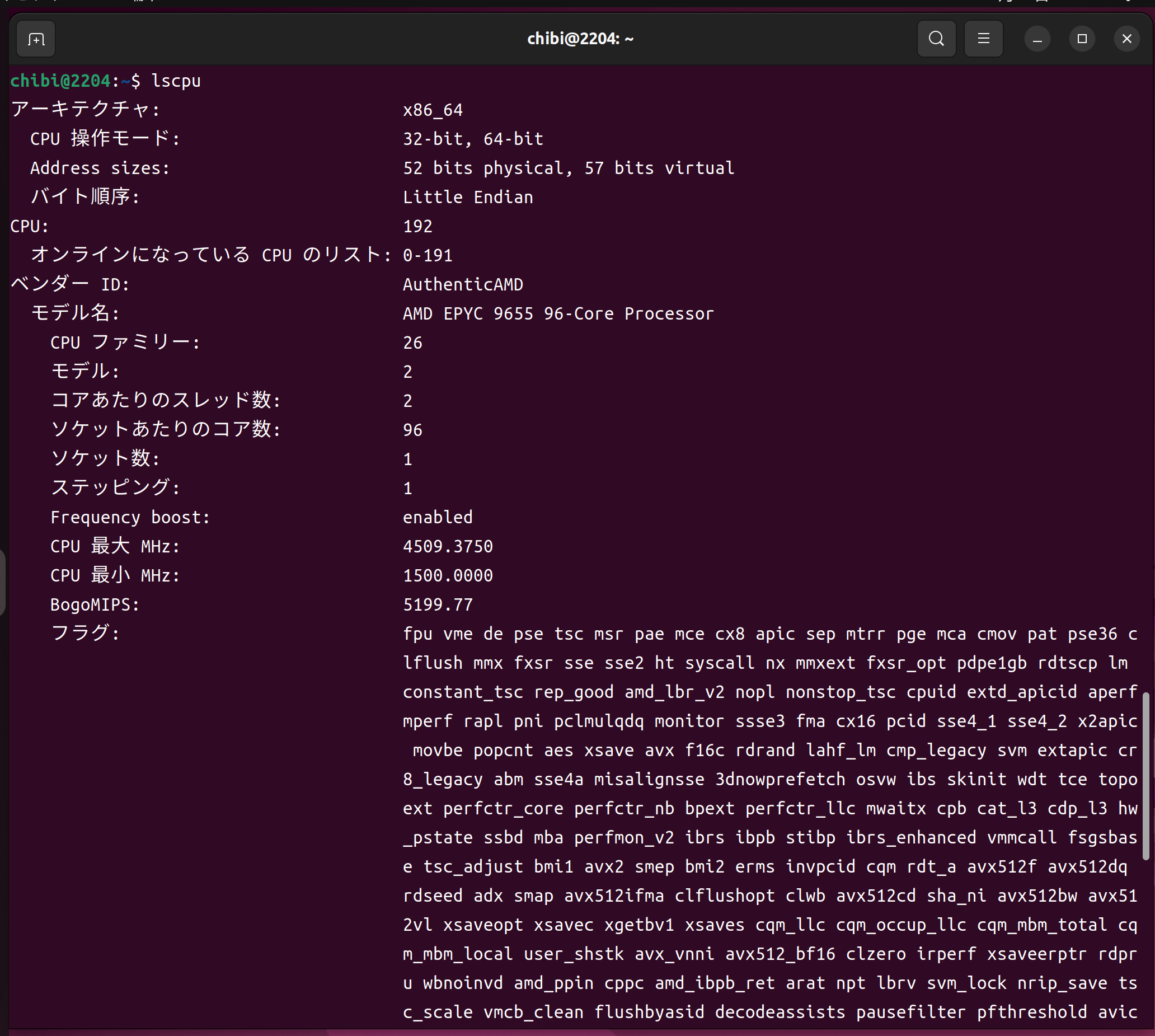Click the 4509.3750 max MHz value
Screen dimensions: 1155x1036
448,546
